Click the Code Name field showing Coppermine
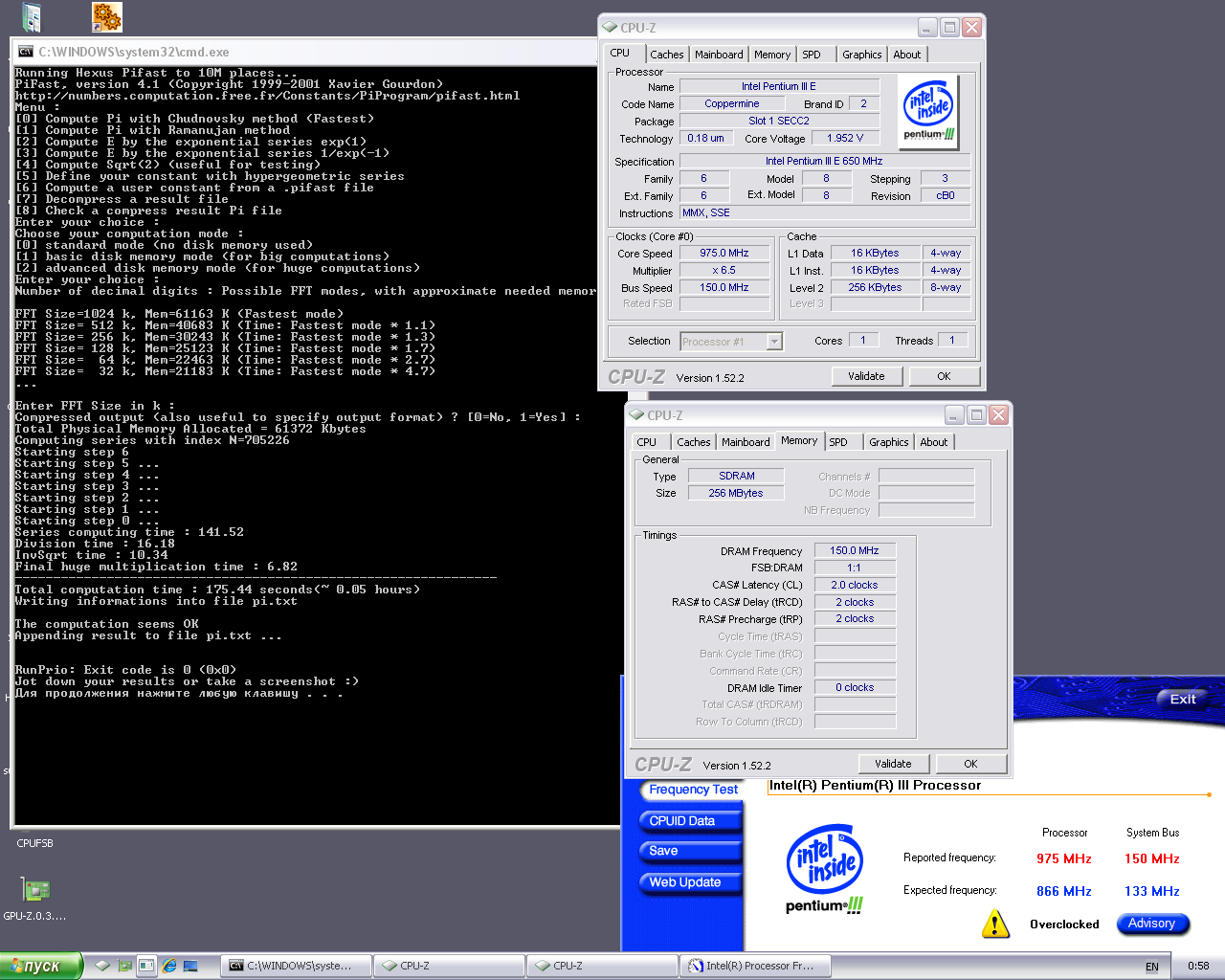 732,103
